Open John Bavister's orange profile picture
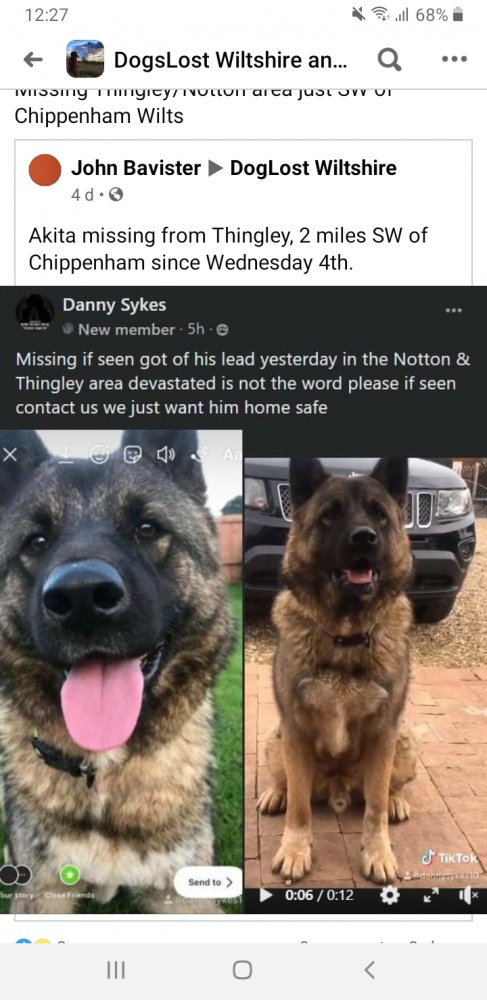The height and width of the screenshot is (1000, 487). coord(45,170)
